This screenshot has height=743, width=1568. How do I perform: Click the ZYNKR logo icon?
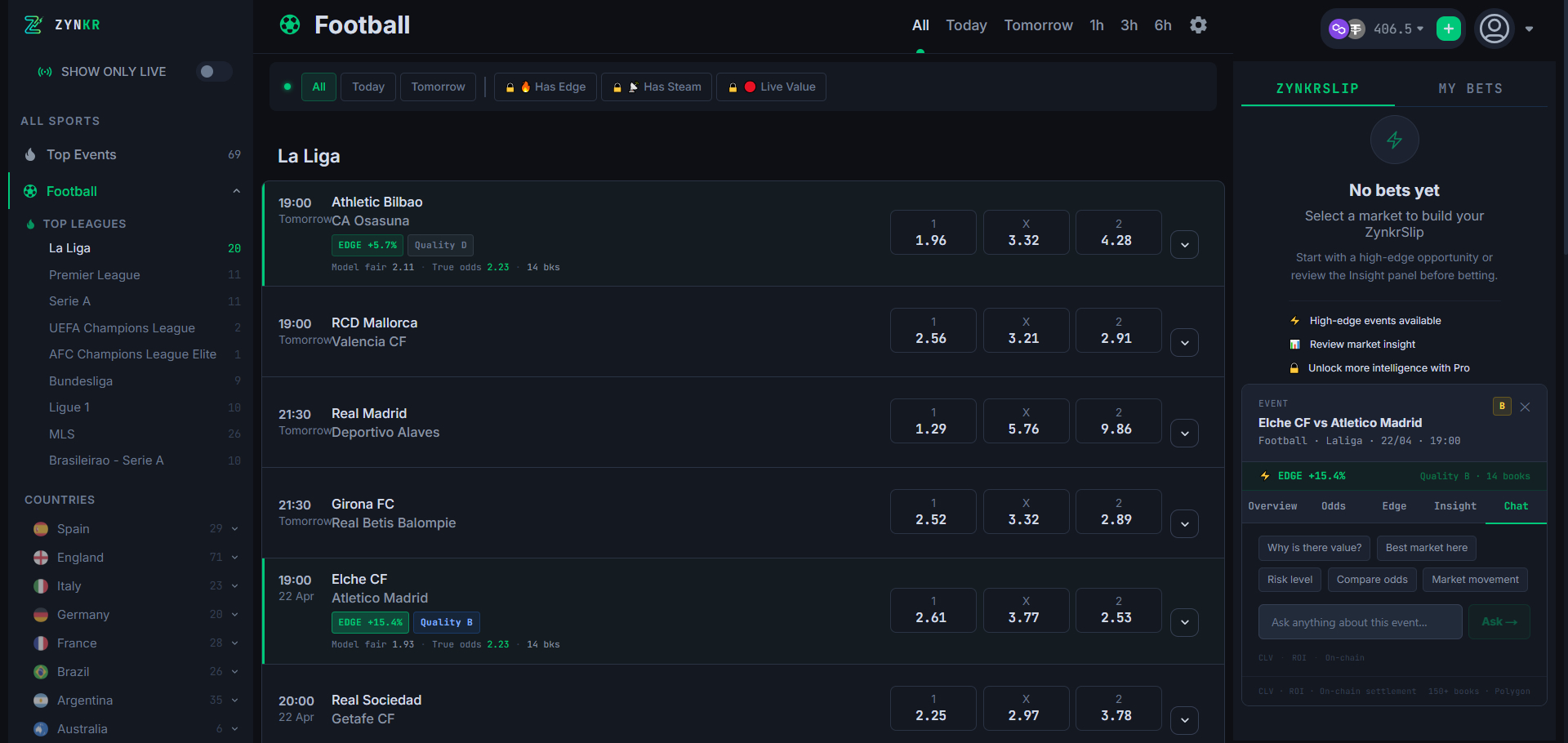[x=33, y=24]
